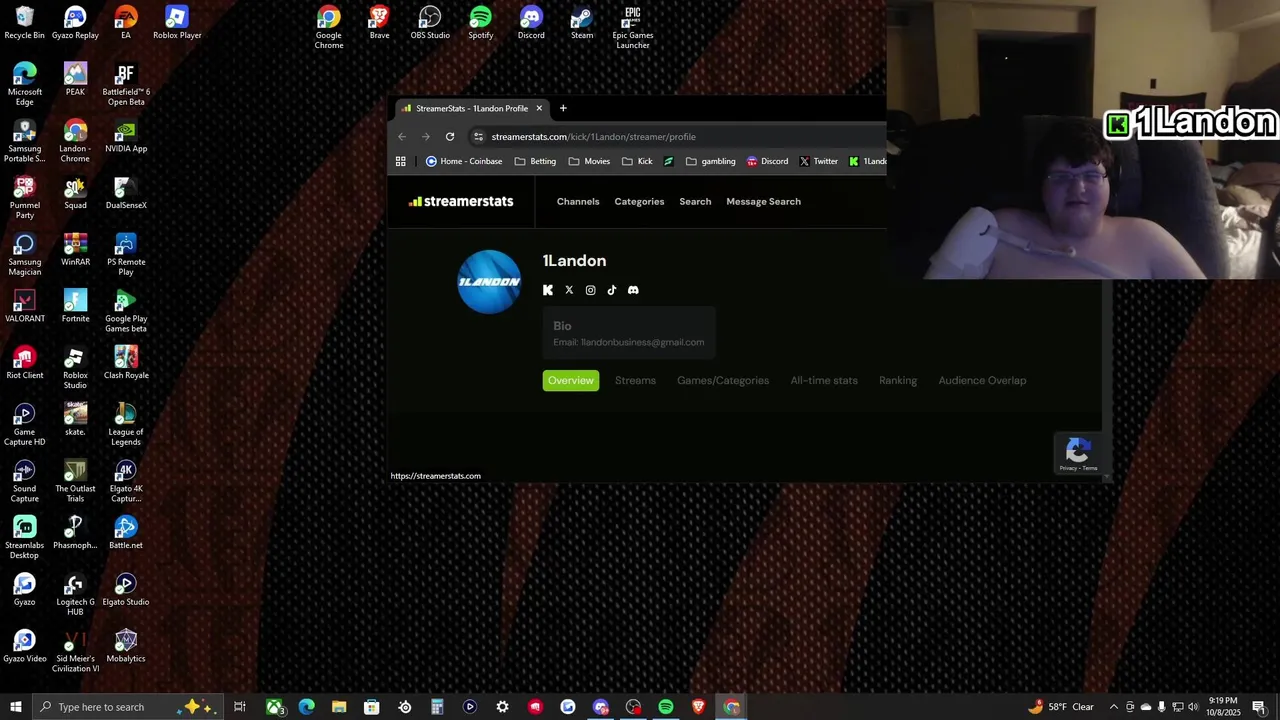Open the League of Legends desktop icon
The width and height of the screenshot is (1280, 720).
coord(126,425)
